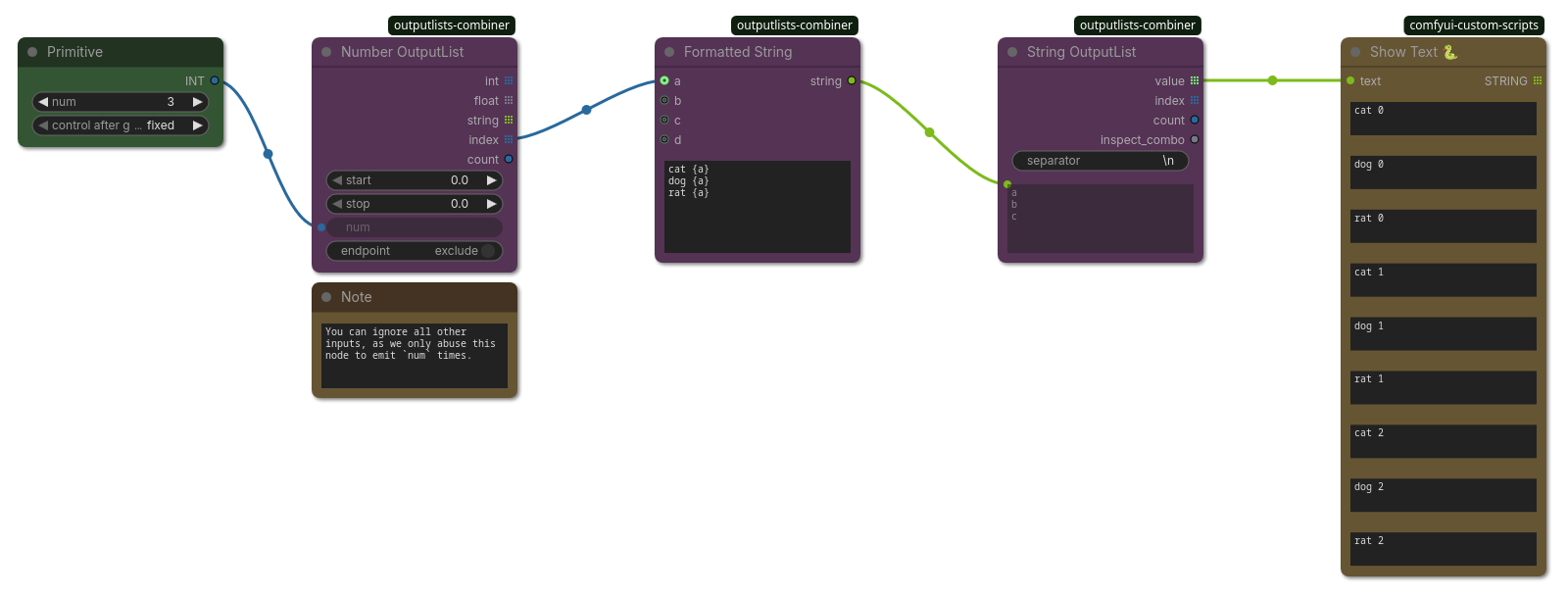1568x598 pixels.
Task: Click the midpoint of the index-to-a link
Action: point(586,110)
